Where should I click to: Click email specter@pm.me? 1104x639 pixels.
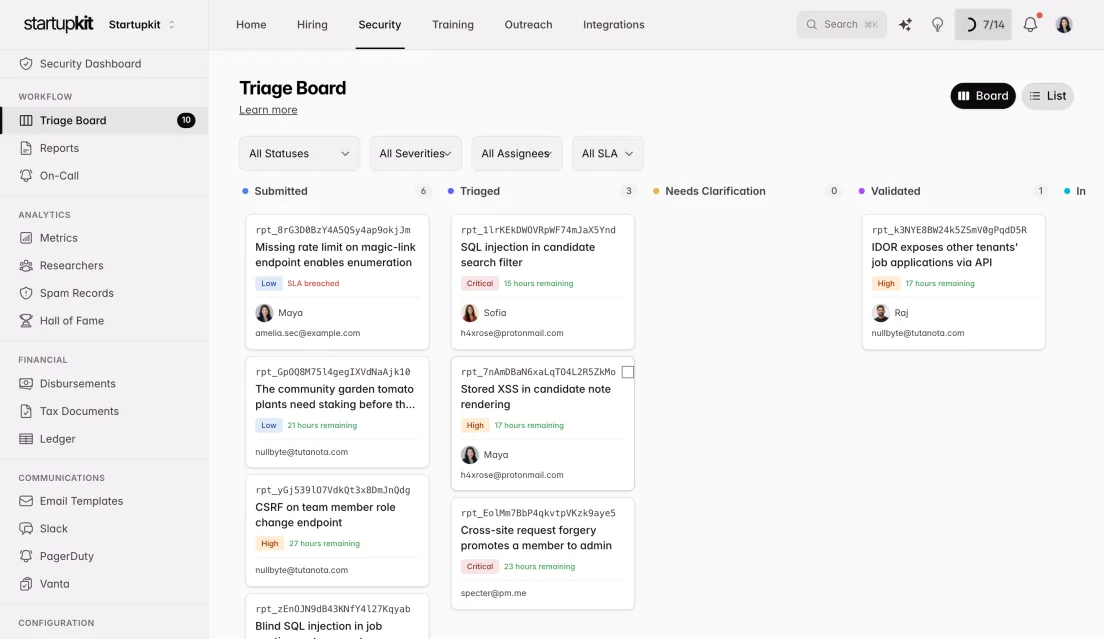click(494, 593)
